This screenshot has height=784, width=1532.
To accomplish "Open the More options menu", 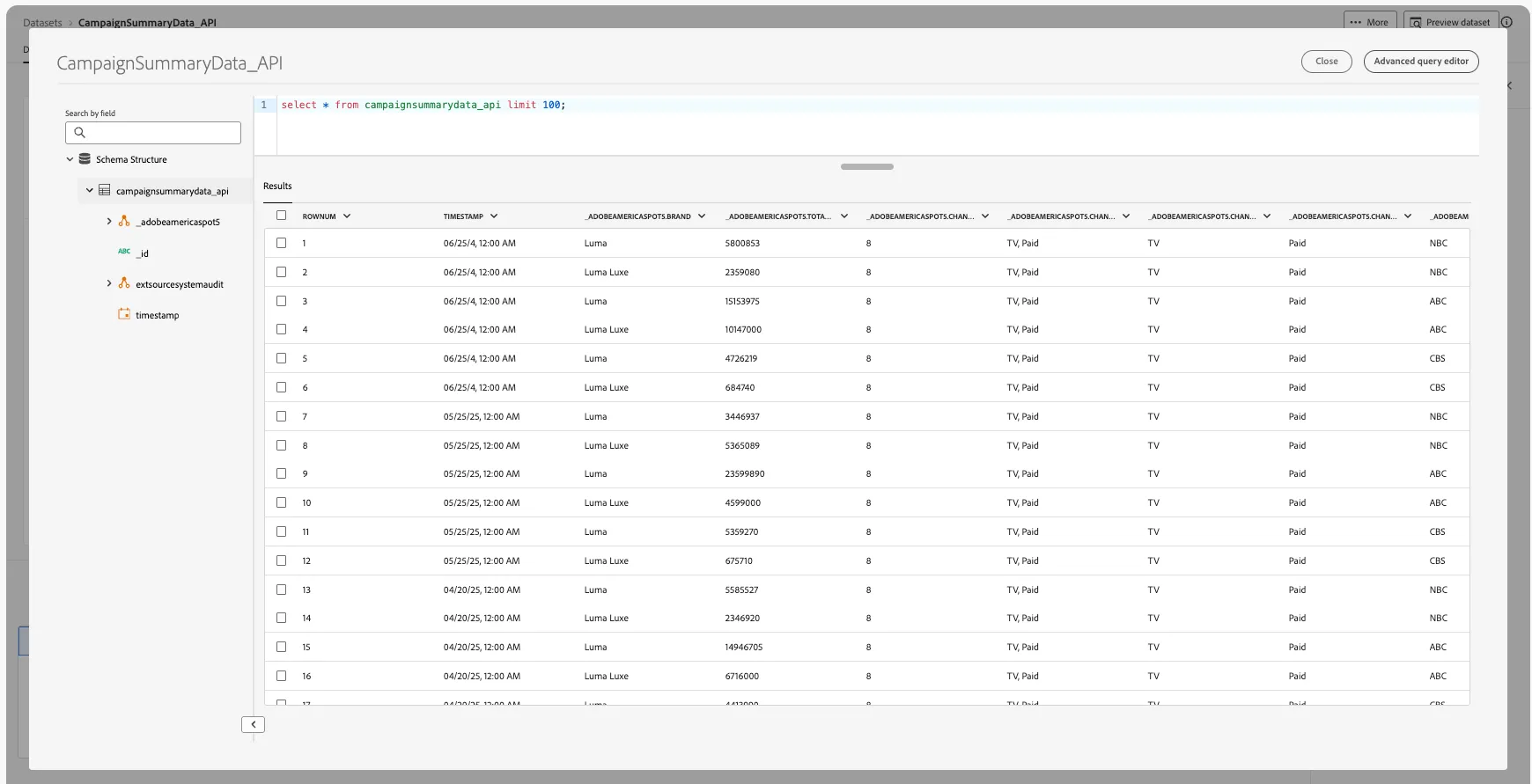I will pyautogui.click(x=1369, y=22).
